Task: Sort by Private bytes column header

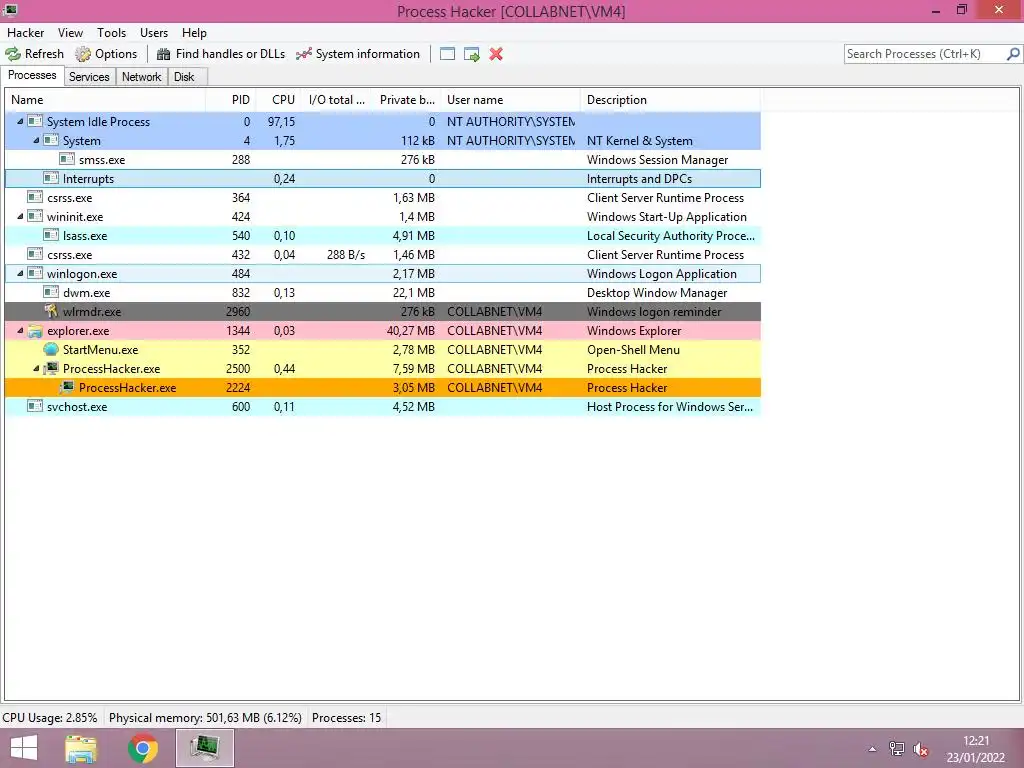Action: coord(406,100)
